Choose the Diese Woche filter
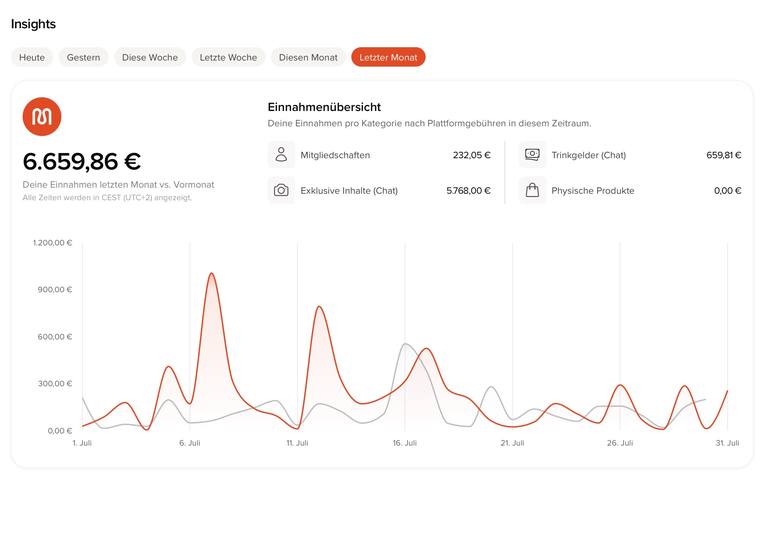760x536 pixels. (150, 57)
